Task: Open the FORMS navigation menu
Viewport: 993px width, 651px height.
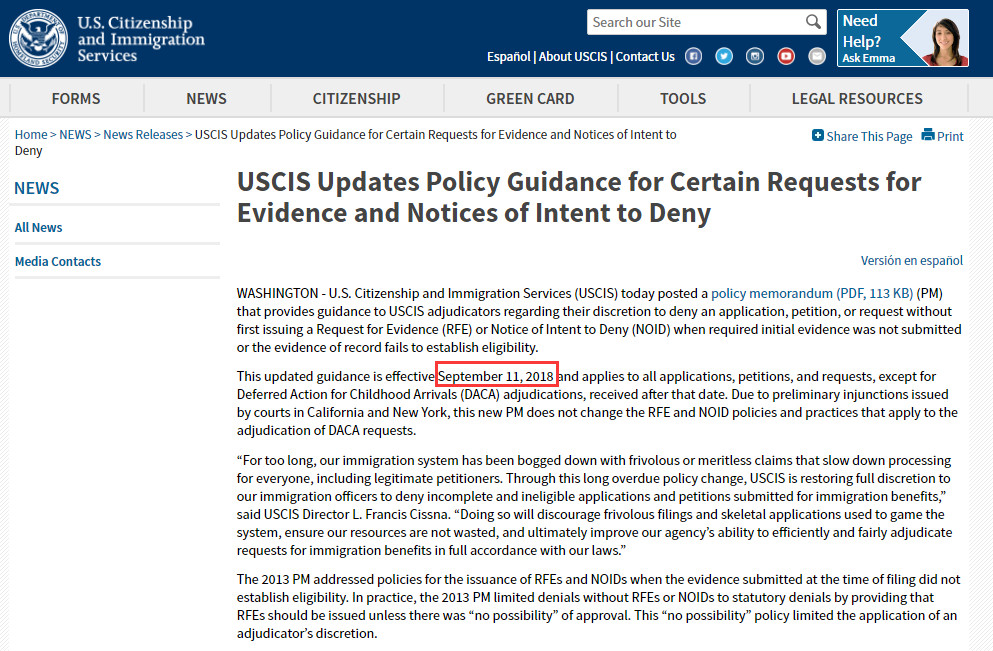Action: 76,98
